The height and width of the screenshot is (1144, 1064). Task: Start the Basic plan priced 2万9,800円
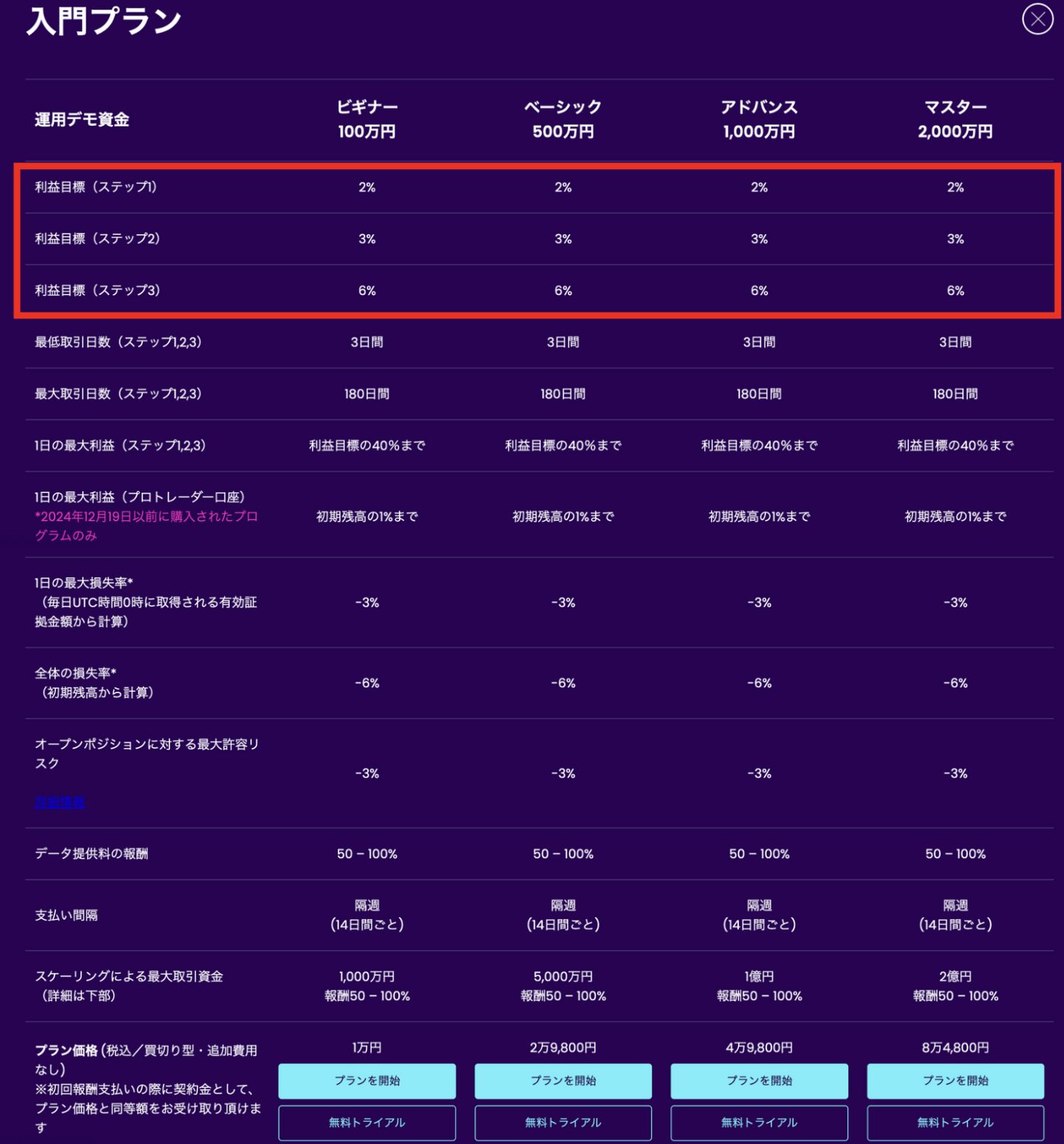pos(562,1080)
